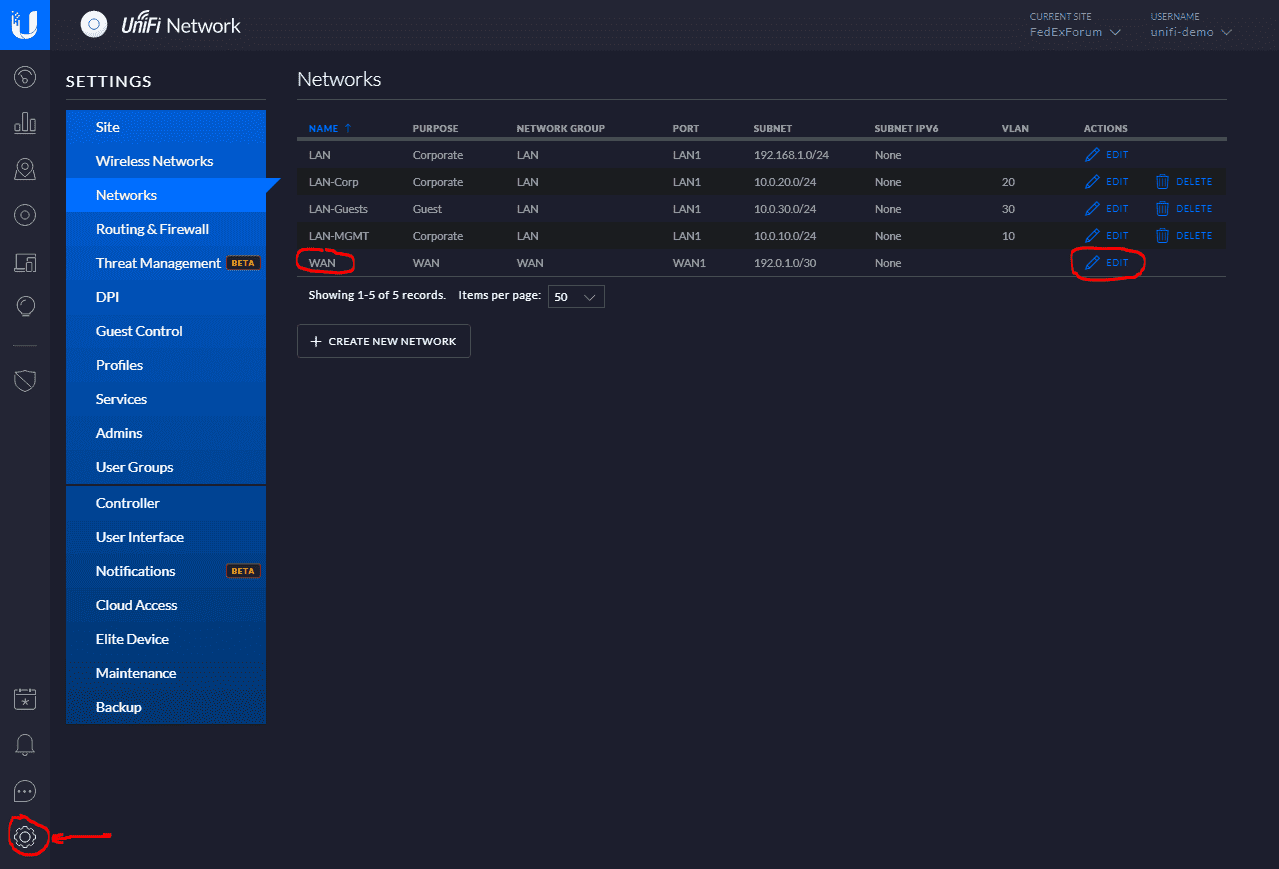Open the Map view icon
Image resolution: width=1279 pixels, height=869 pixels.
pyautogui.click(x=25, y=169)
